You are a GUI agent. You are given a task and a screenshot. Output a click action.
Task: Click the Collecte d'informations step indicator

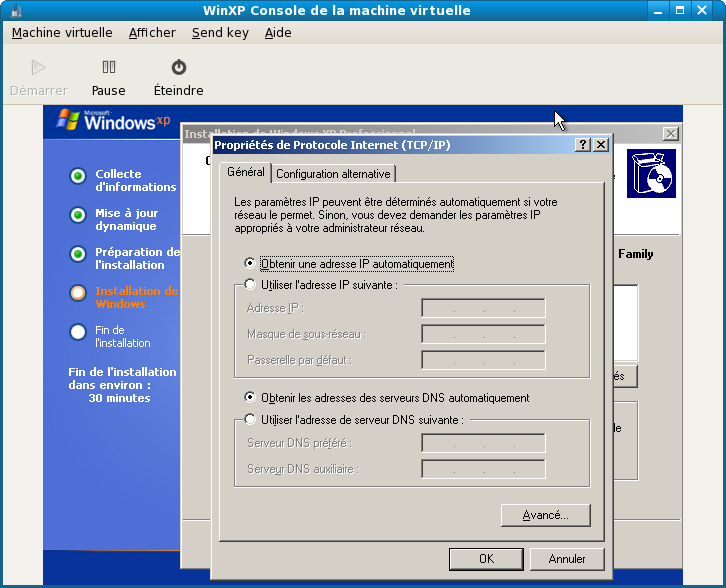(x=78, y=176)
